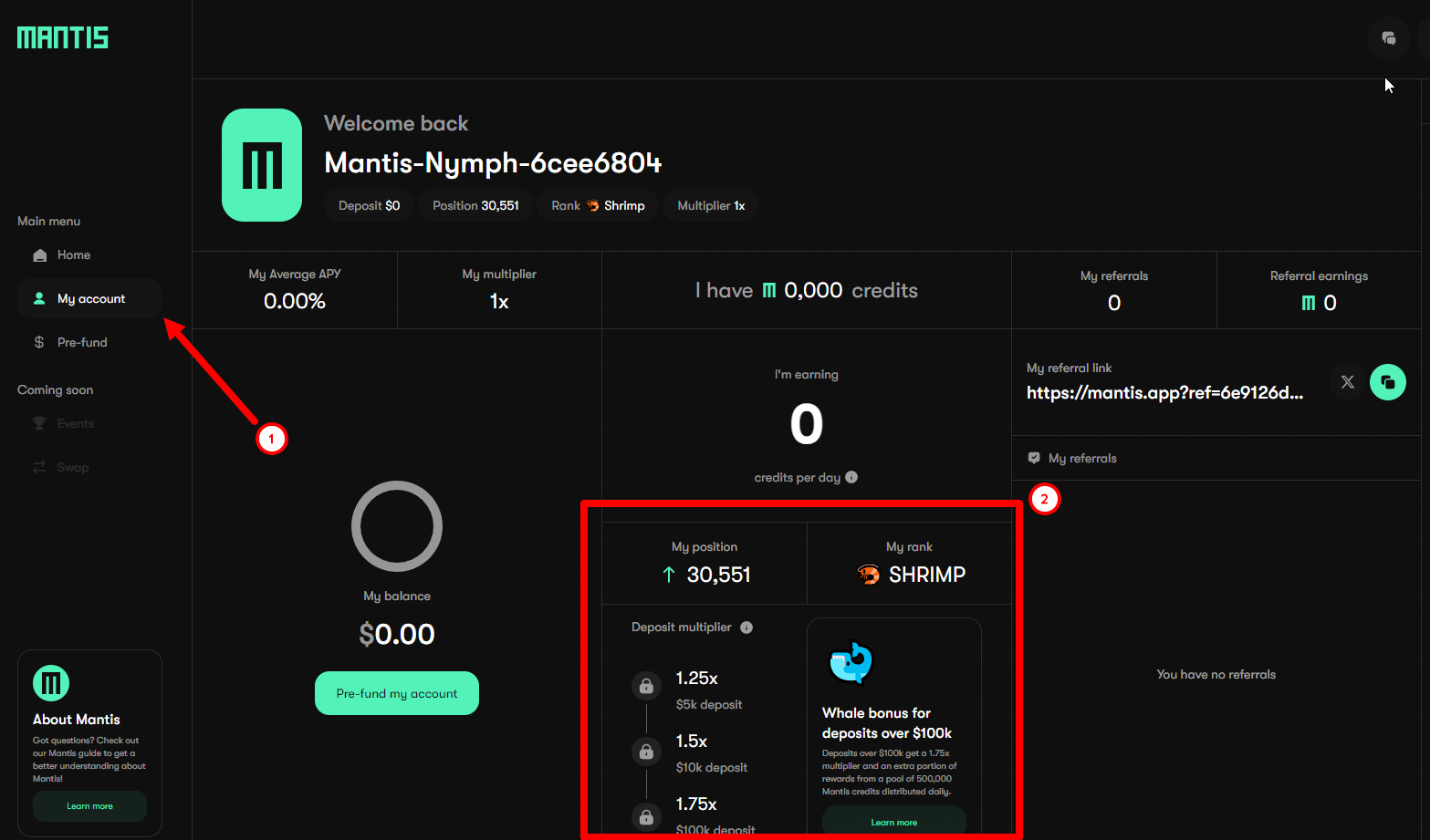Select My account menu item
The height and width of the screenshot is (840, 1430).
point(89,299)
